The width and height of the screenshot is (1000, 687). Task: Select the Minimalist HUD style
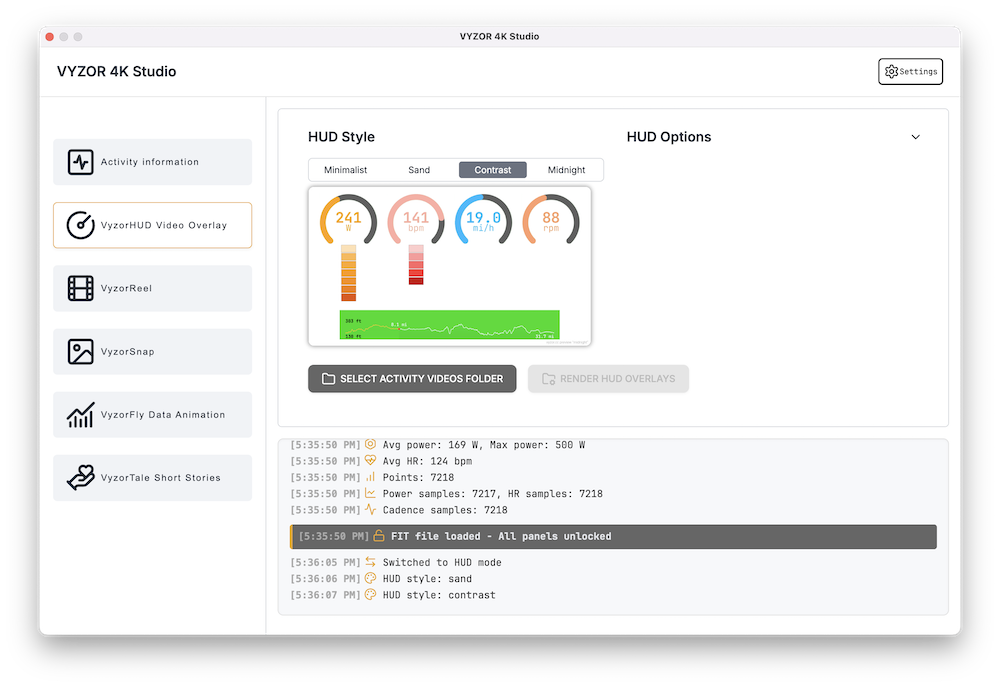(345, 170)
